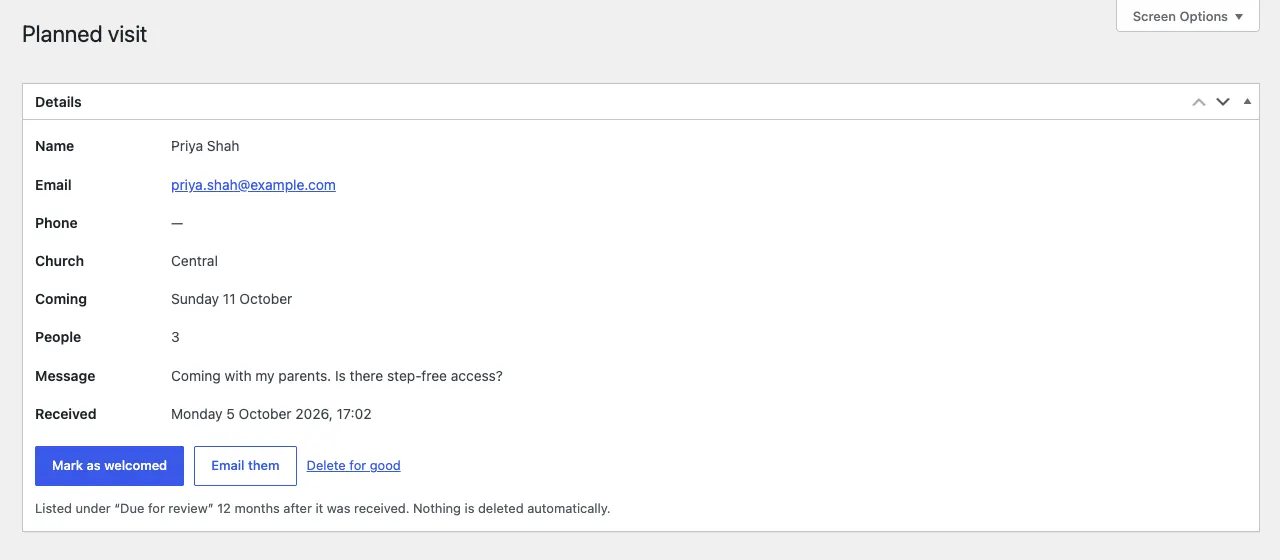The width and height of the screenshot is (1280, 560).
Task: Click the Coming field label
Action: 61,299
